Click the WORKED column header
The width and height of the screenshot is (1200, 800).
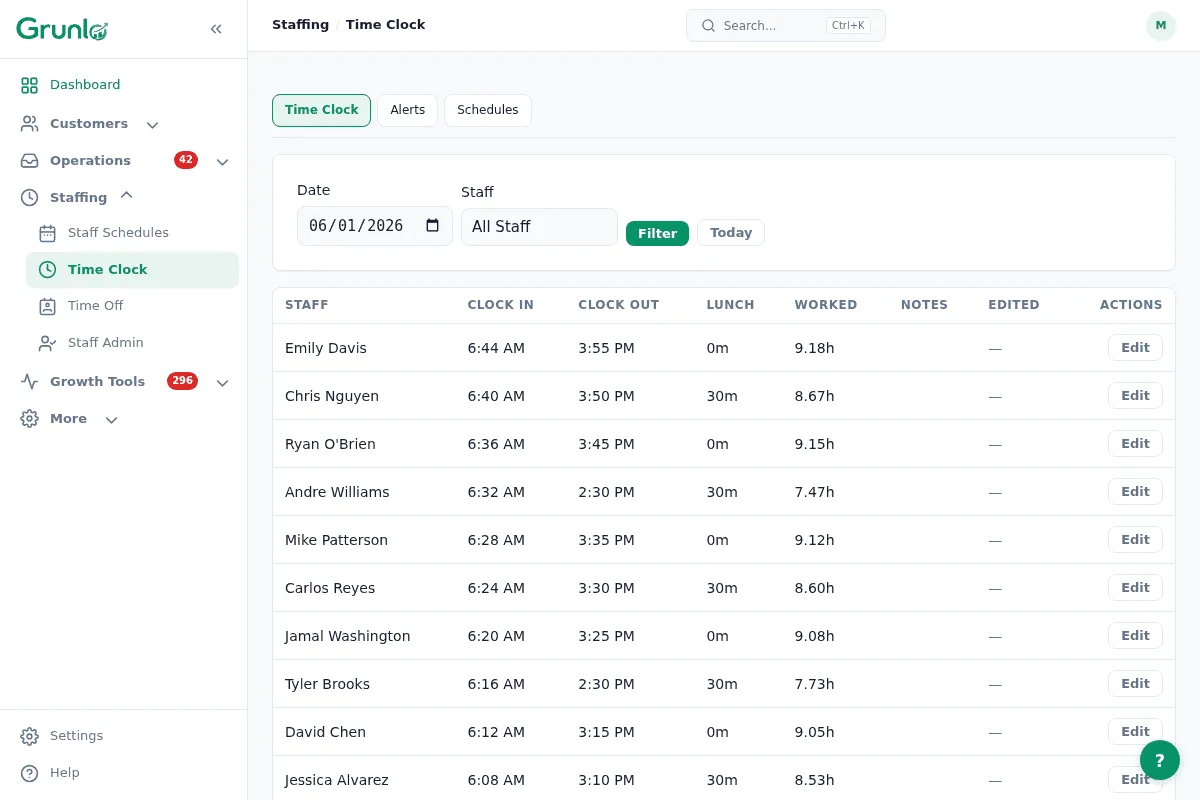(825, 305)
